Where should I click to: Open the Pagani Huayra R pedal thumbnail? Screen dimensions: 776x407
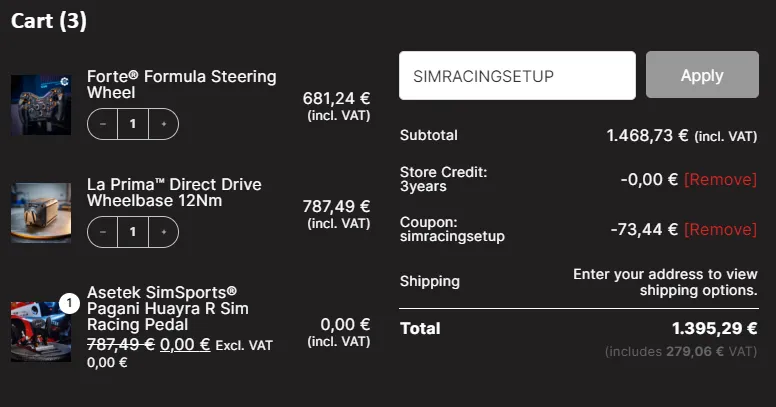[41, 331]
